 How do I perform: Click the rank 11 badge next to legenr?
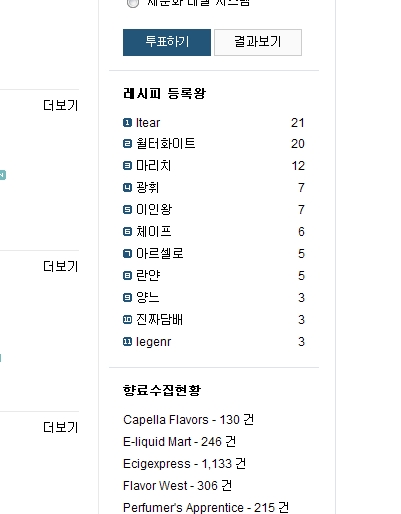pos(127,342)
